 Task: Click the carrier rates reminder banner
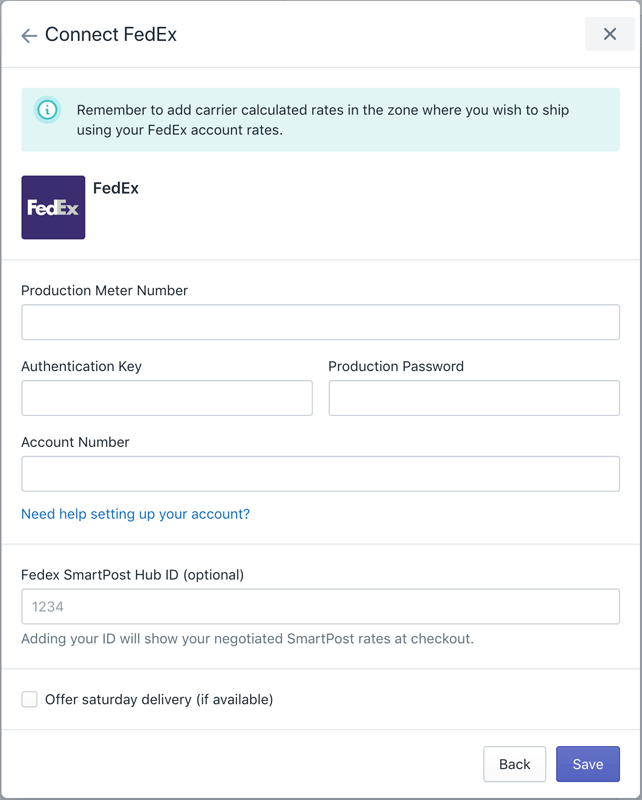[x=320, y=118]
